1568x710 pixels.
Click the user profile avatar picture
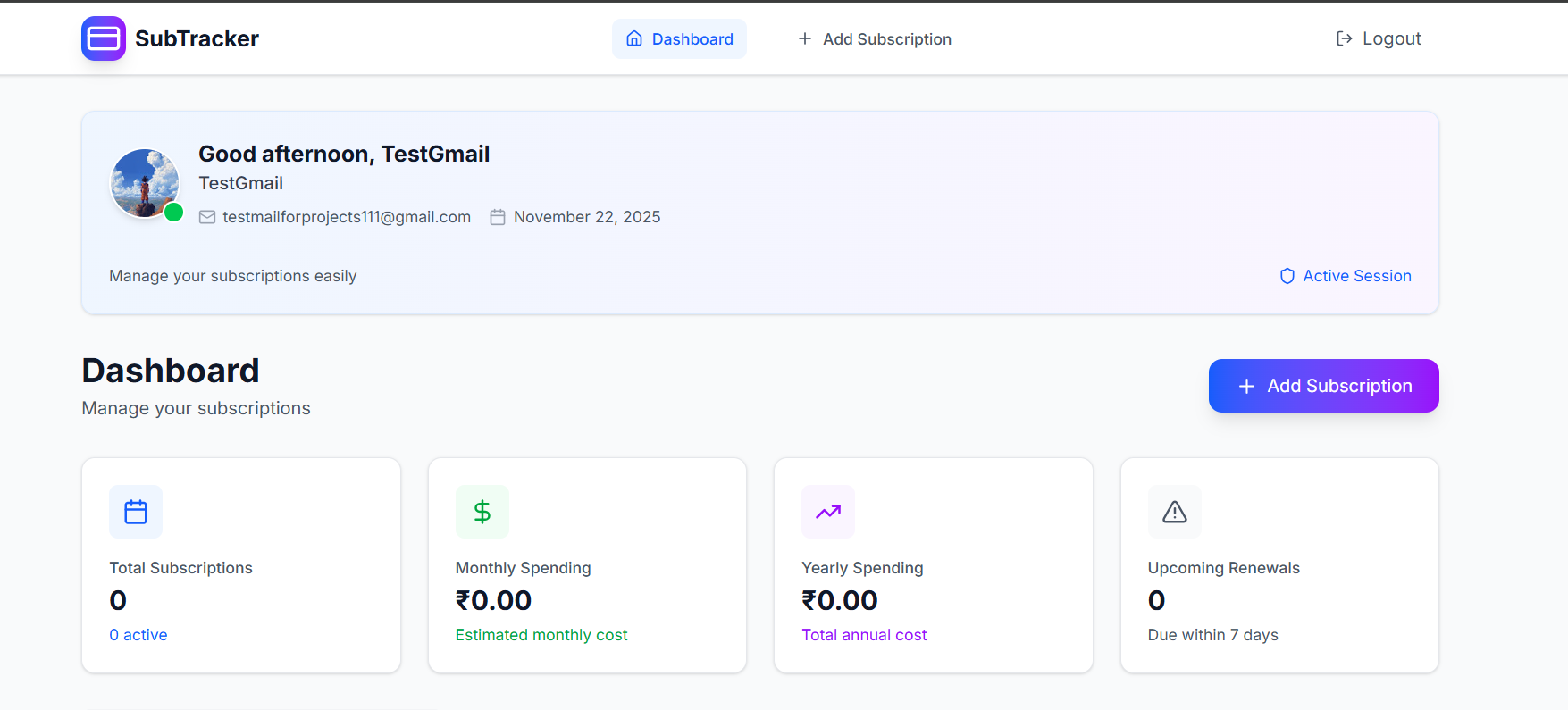[x=144, y=182]
